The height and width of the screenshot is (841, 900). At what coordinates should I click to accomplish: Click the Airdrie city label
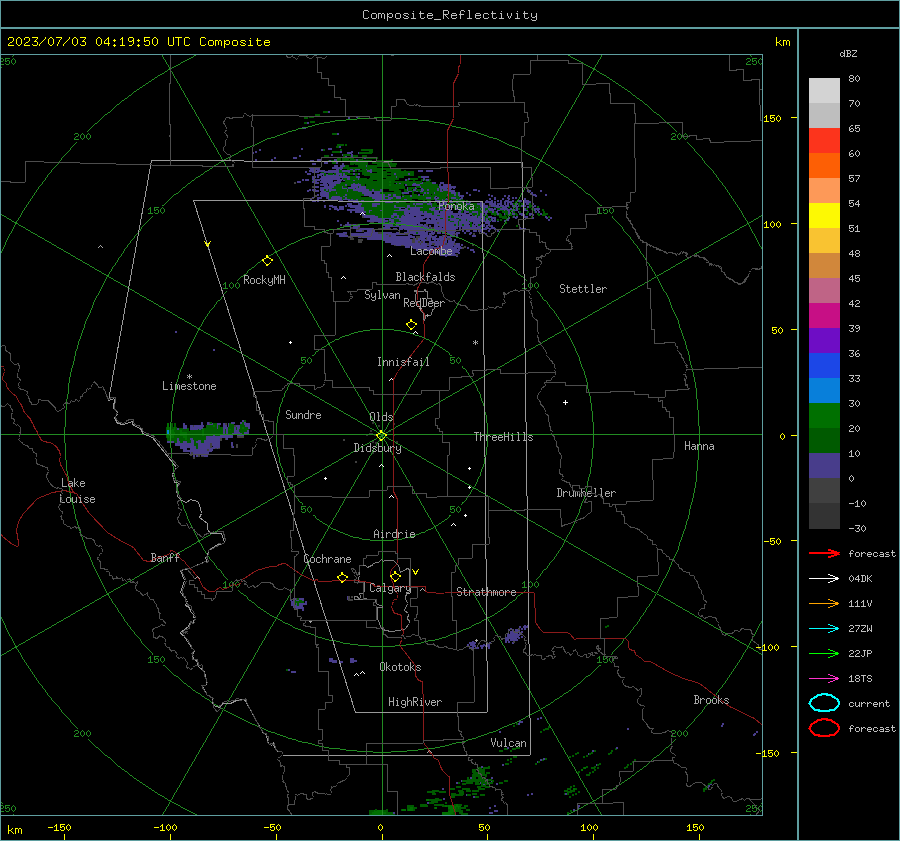[x=394, y=534]
